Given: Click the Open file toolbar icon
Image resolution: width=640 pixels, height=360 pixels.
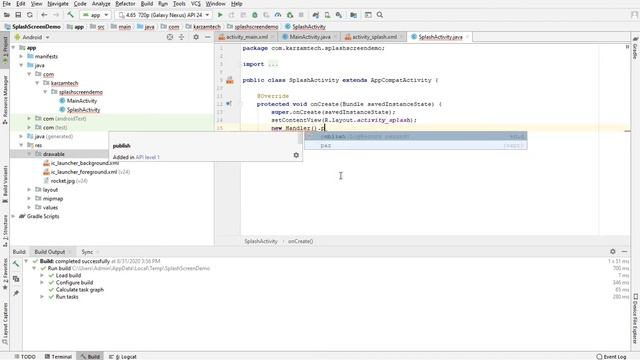Looking at the screenshot, I should (7, 15).
